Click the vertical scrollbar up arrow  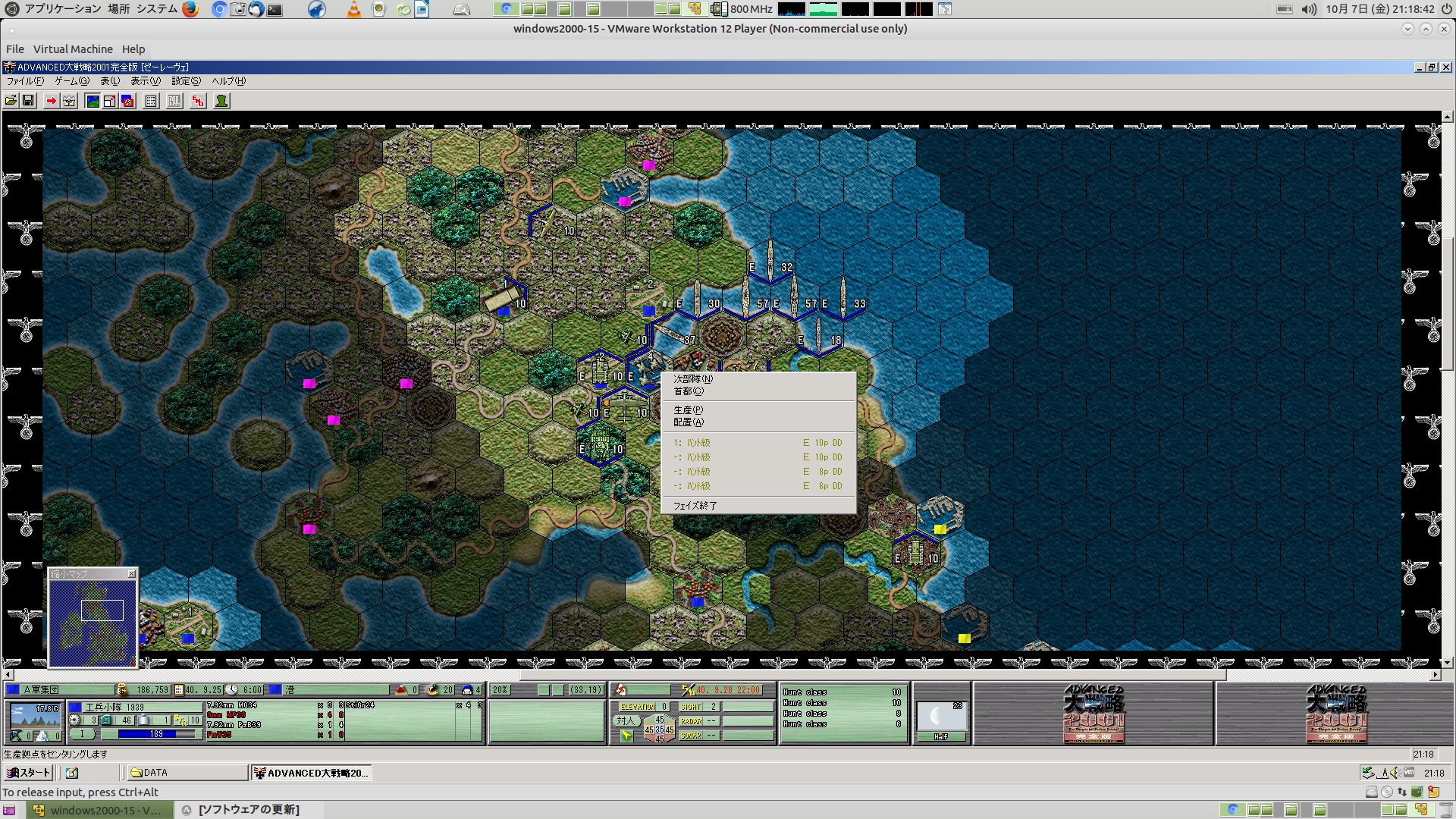[1448, 117]
